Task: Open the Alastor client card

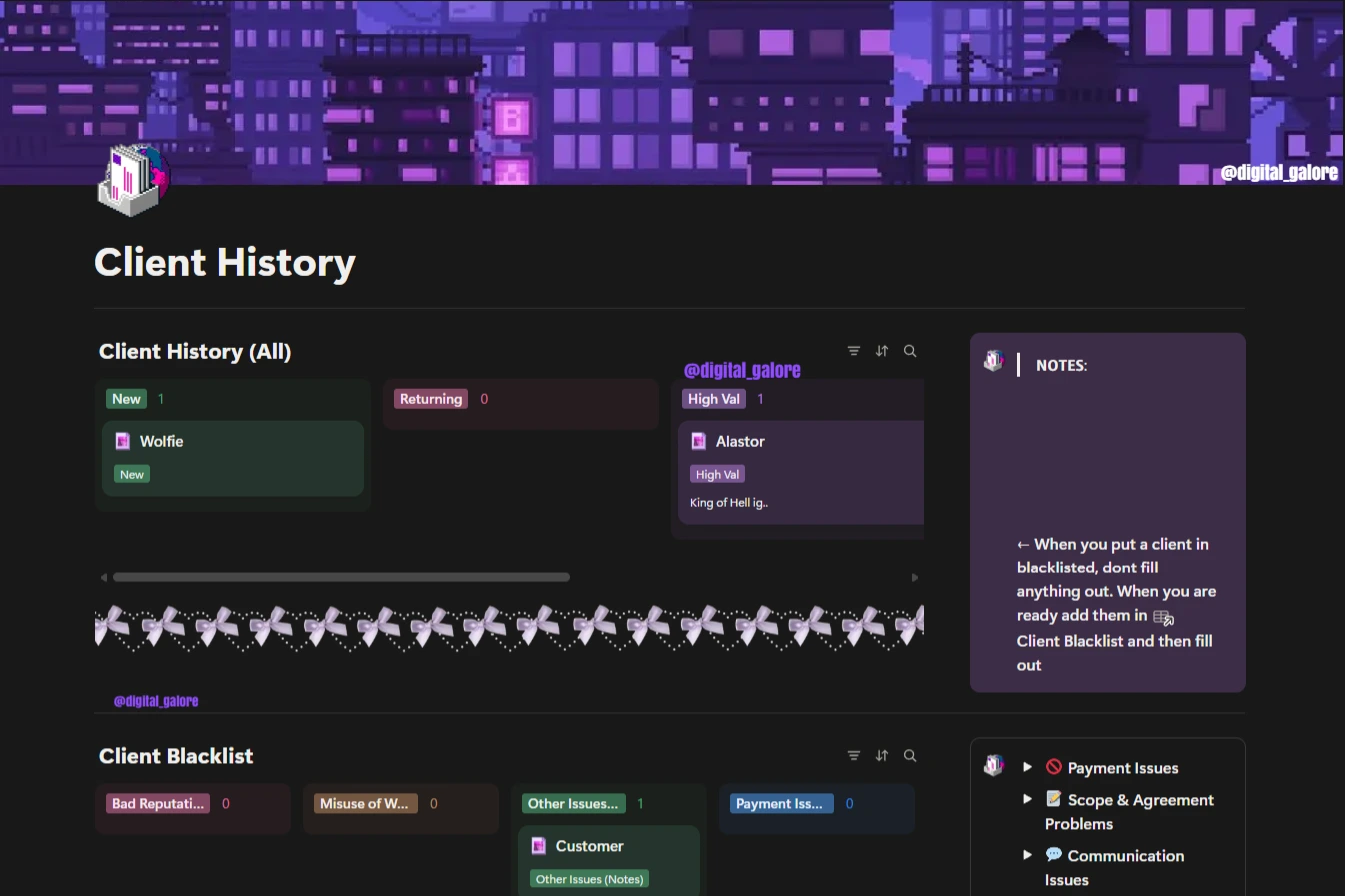Action: 740,441
